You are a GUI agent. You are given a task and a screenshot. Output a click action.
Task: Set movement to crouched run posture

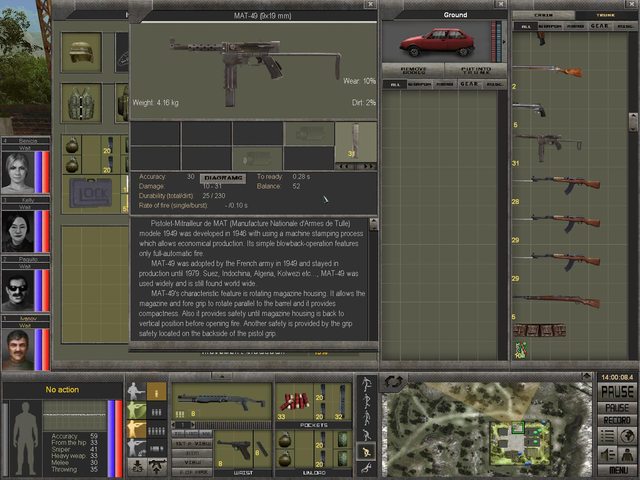pos(366,435)
